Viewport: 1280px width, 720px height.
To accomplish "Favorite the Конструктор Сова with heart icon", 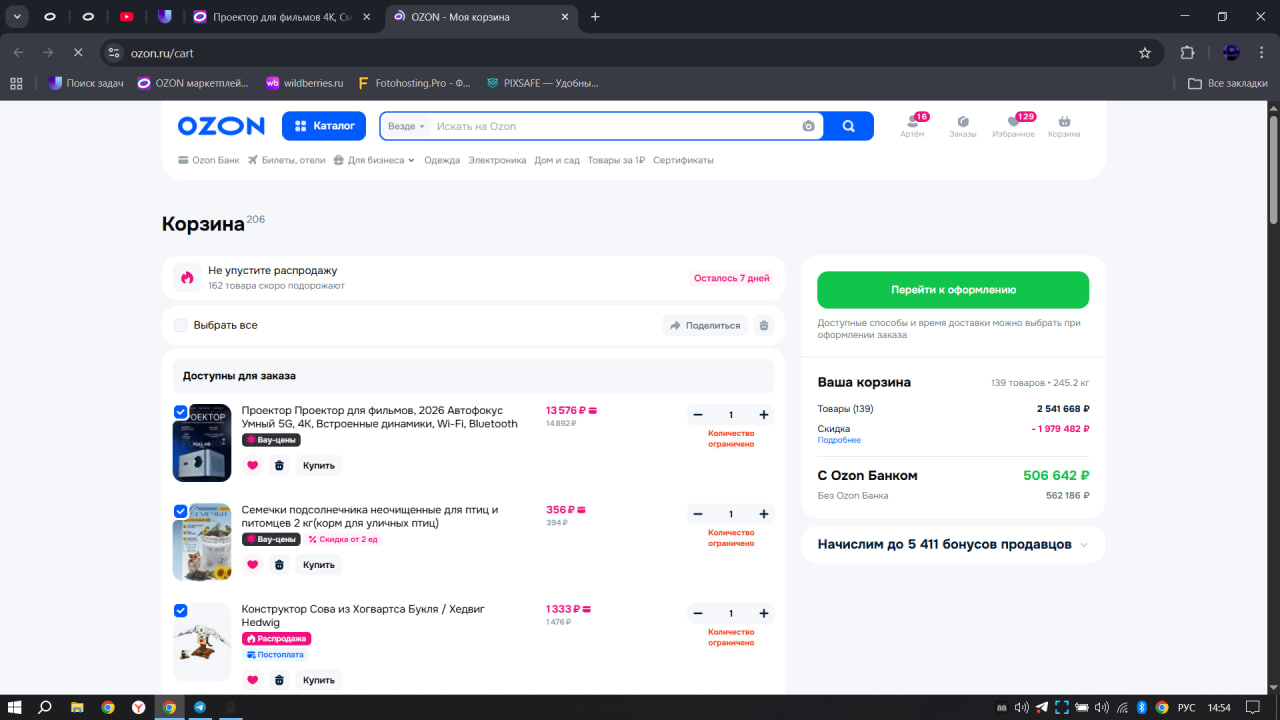I will (252, 680).
